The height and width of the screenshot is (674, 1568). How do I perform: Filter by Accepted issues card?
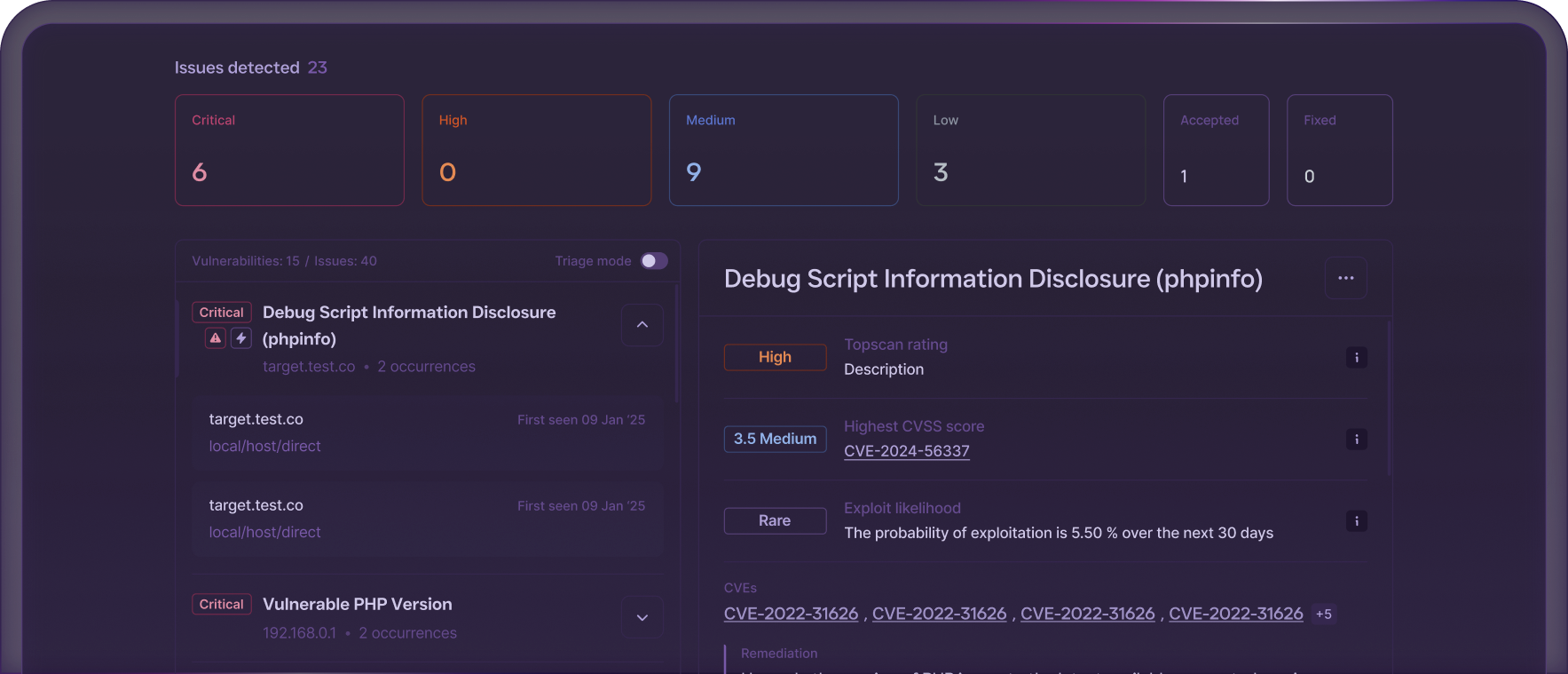pyautogui.click(x=1217, y=150)
